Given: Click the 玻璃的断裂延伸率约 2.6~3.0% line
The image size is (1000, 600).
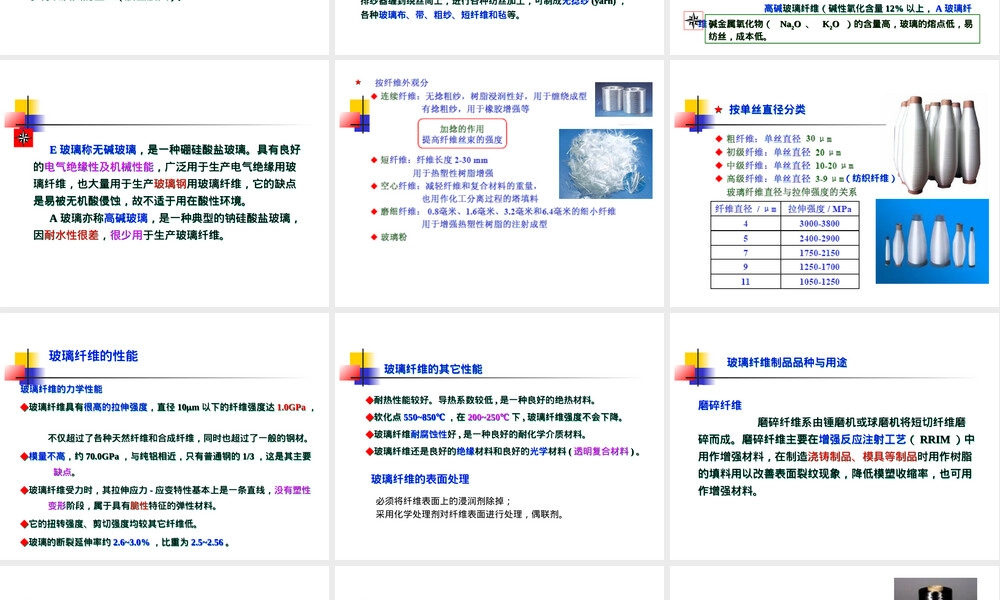Looking at the screenshot, I should [x=125, y=543].
